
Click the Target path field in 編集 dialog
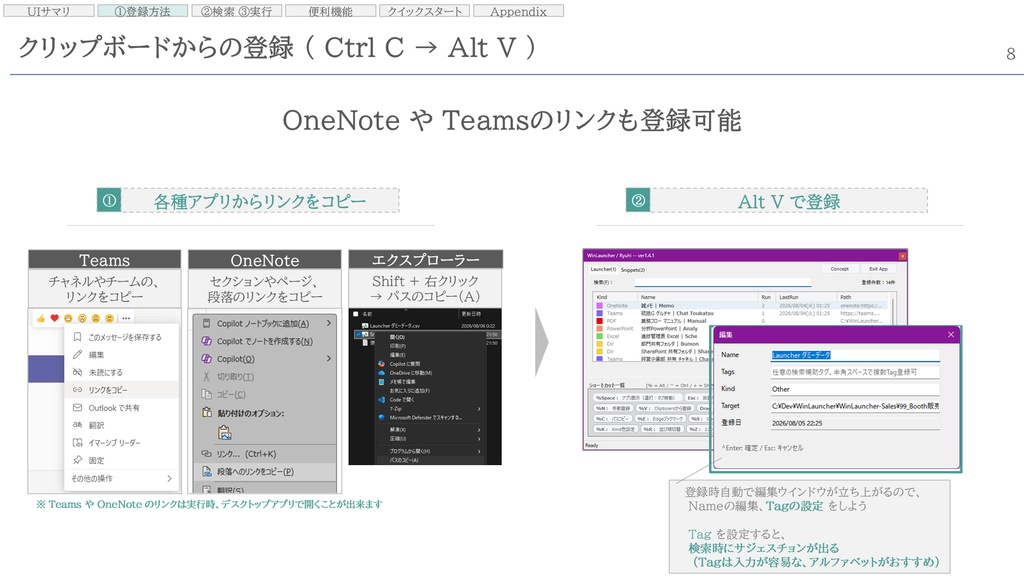coord(855,406)
